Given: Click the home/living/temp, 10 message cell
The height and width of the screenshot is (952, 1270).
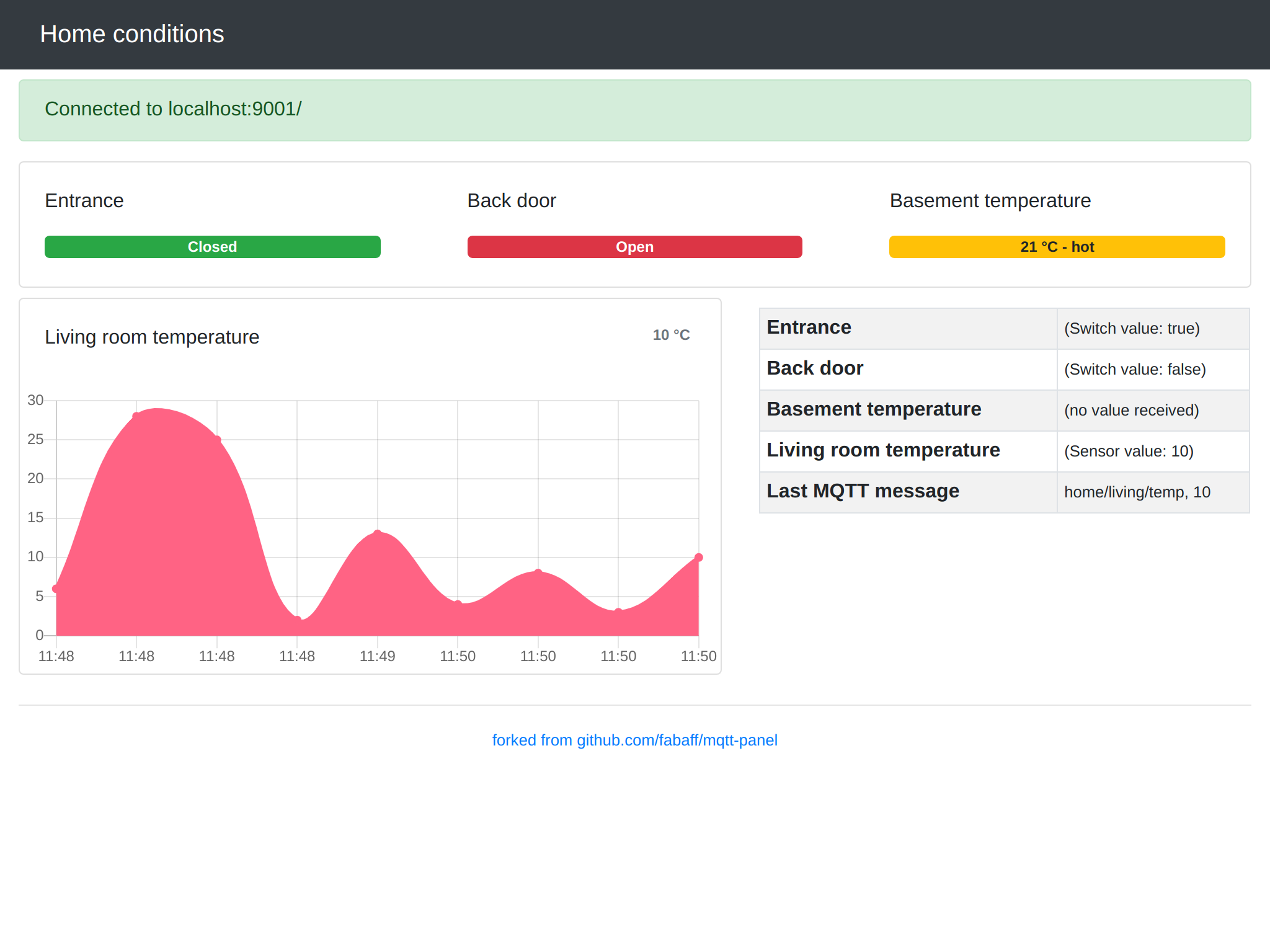Looking at the screenshot, I should (1137, 492).
